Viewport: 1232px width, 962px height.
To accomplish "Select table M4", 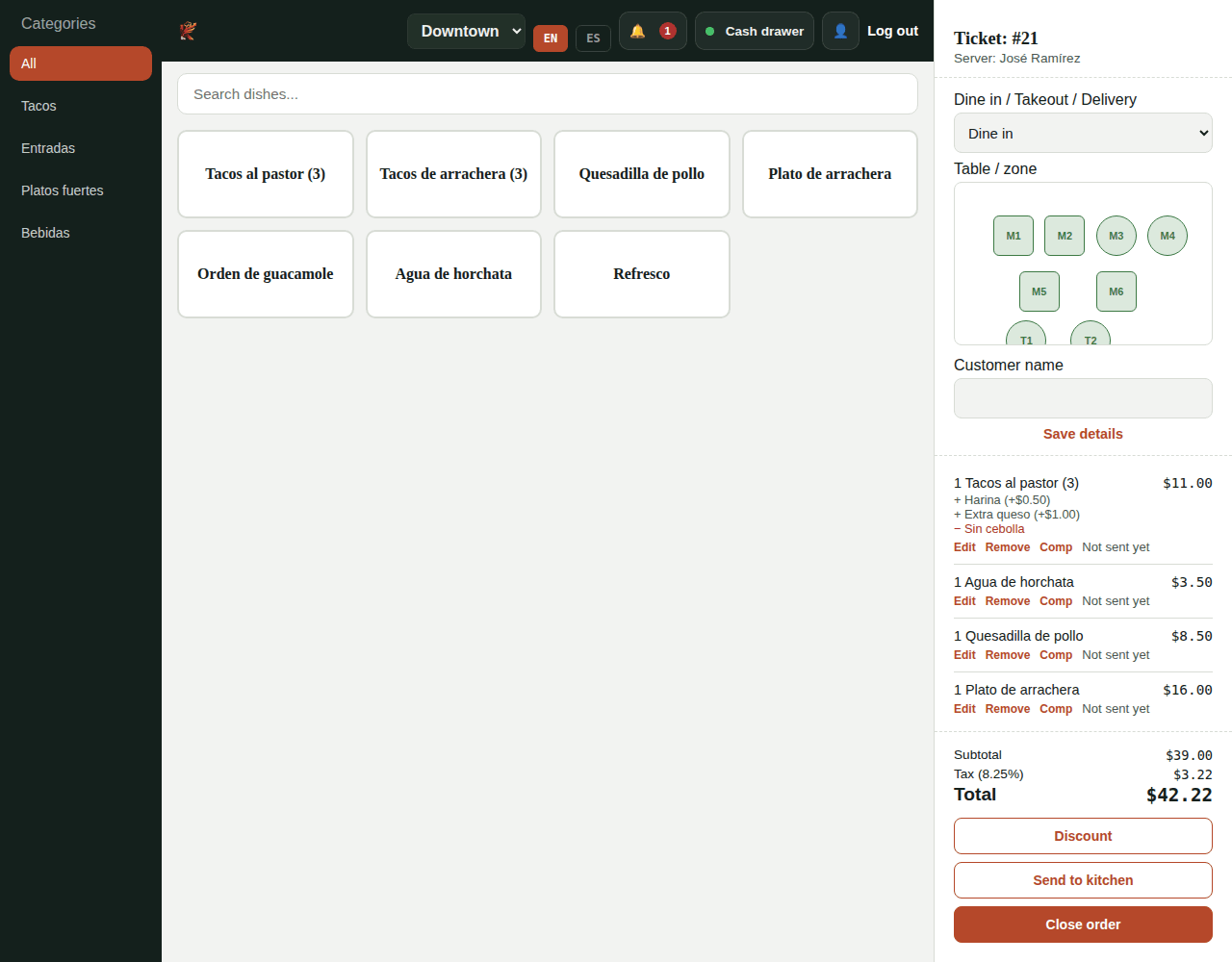I will pyautogui.click(x=1168, y=236).
